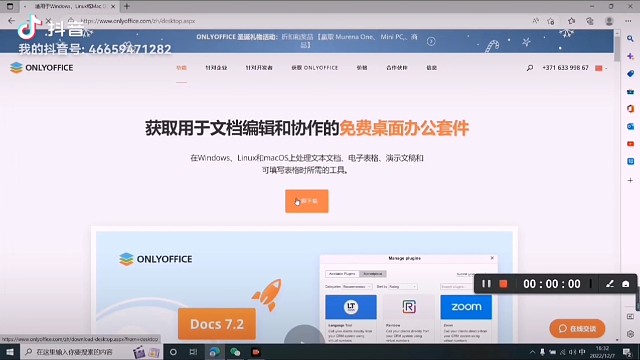
Task: Click the microphone icon in system tray
Action: coord(542,352)
